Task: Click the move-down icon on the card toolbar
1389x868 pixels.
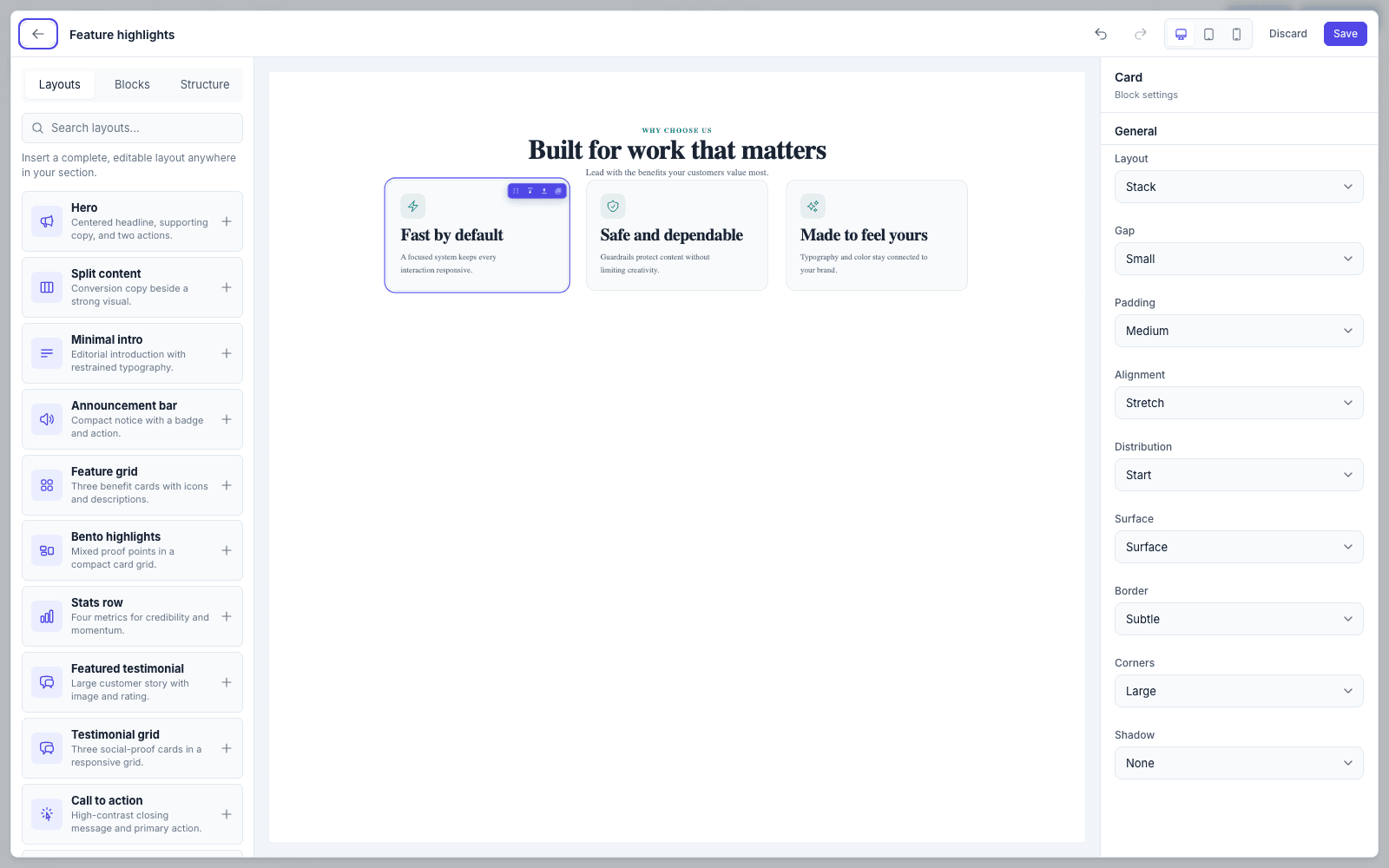Action: (x=530, y=191)
